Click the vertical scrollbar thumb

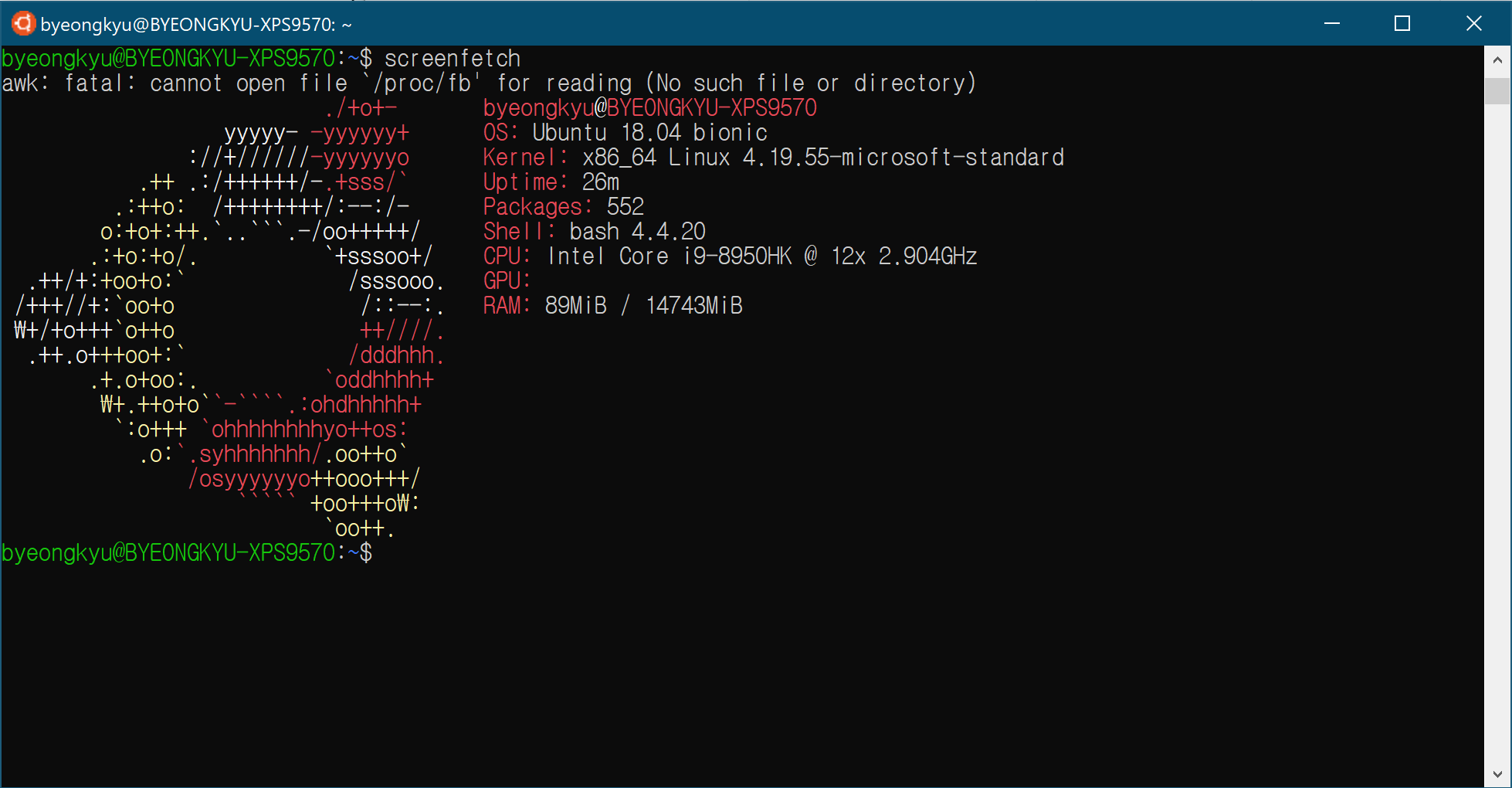1497,90
